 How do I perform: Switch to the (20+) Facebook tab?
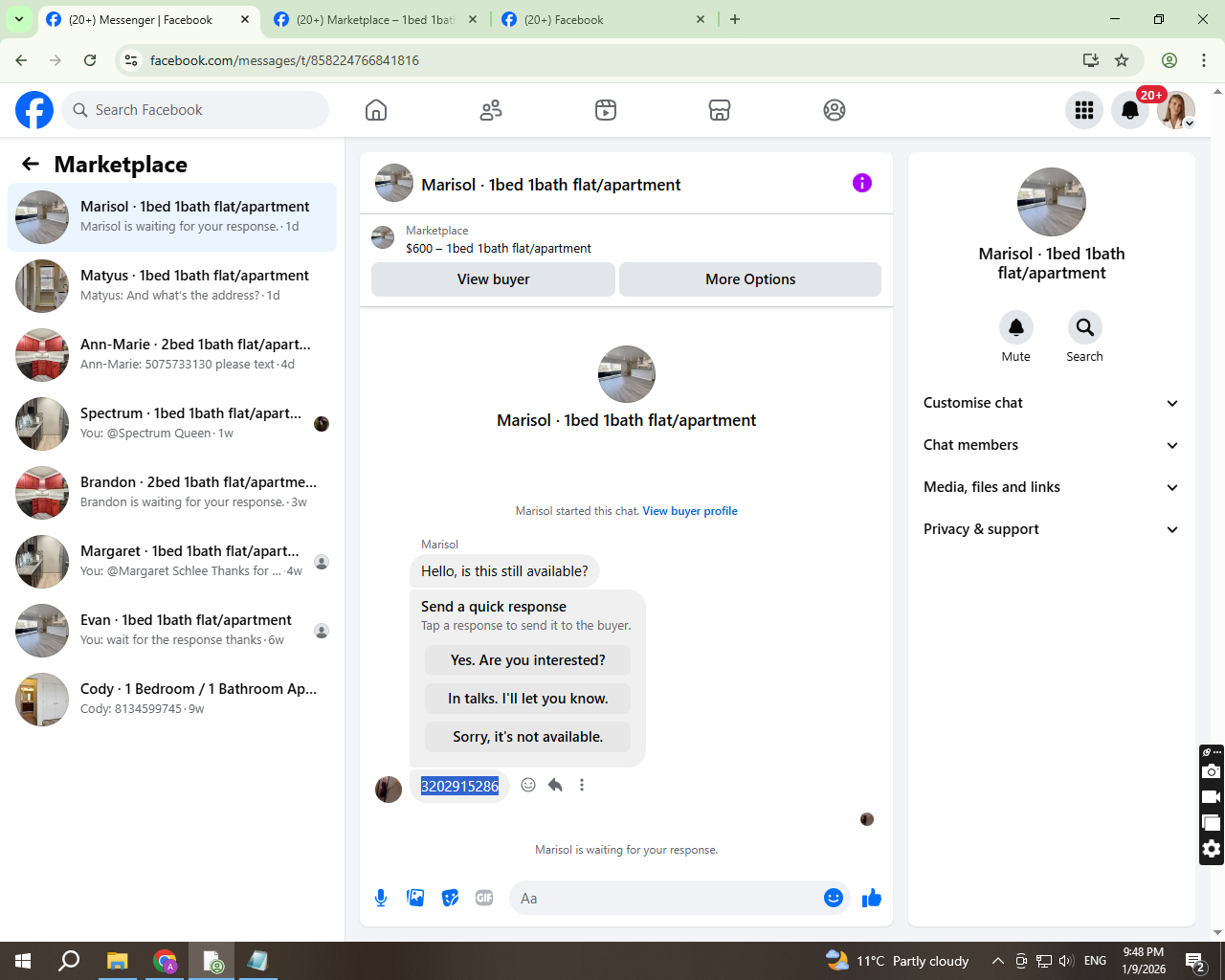[x=603, y=19]
